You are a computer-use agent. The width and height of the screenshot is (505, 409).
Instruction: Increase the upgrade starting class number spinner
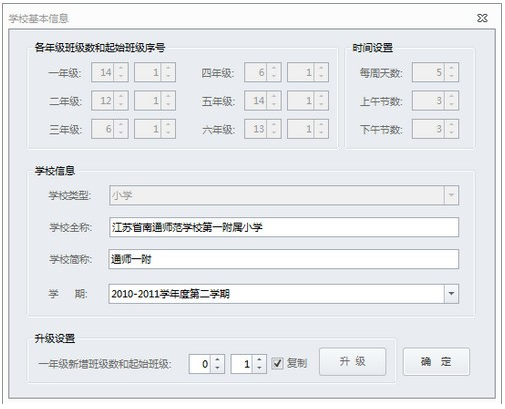point(259,359)
